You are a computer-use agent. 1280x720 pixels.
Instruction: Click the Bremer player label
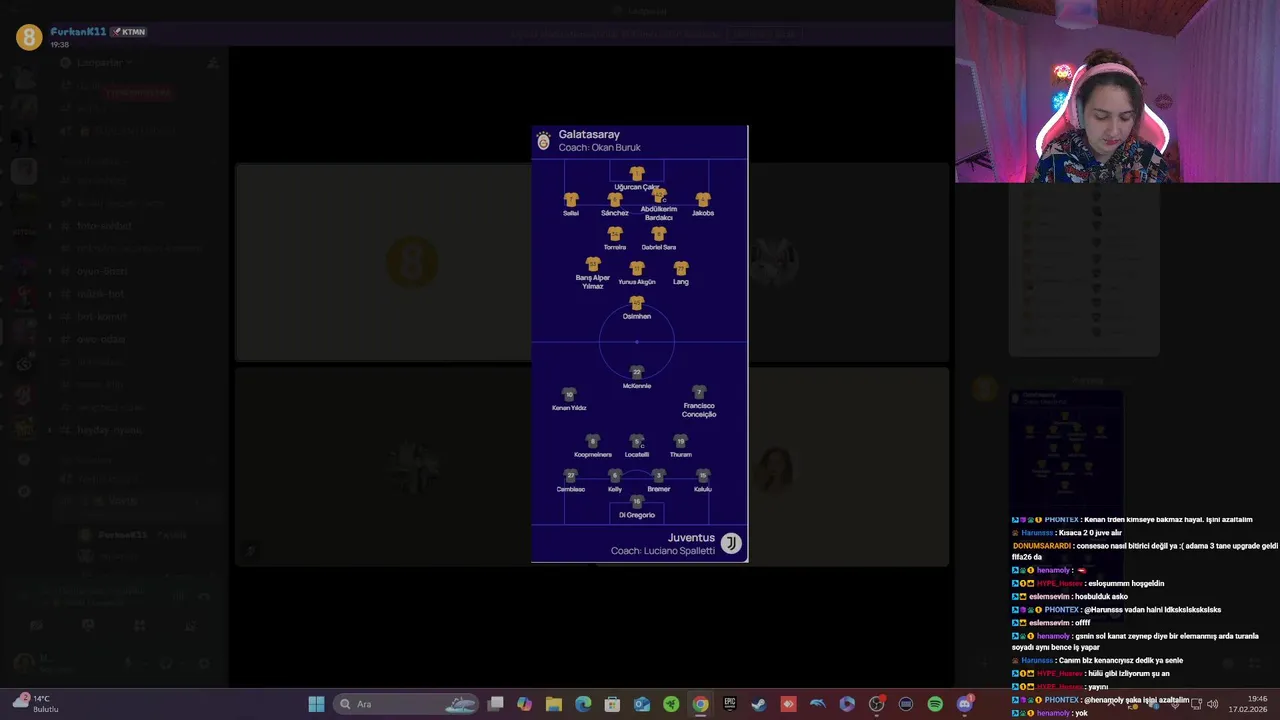coord(659,489)
